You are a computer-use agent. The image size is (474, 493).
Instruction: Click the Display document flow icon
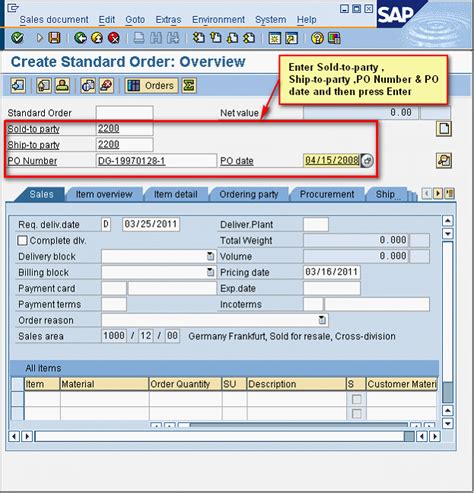(18, 85)
